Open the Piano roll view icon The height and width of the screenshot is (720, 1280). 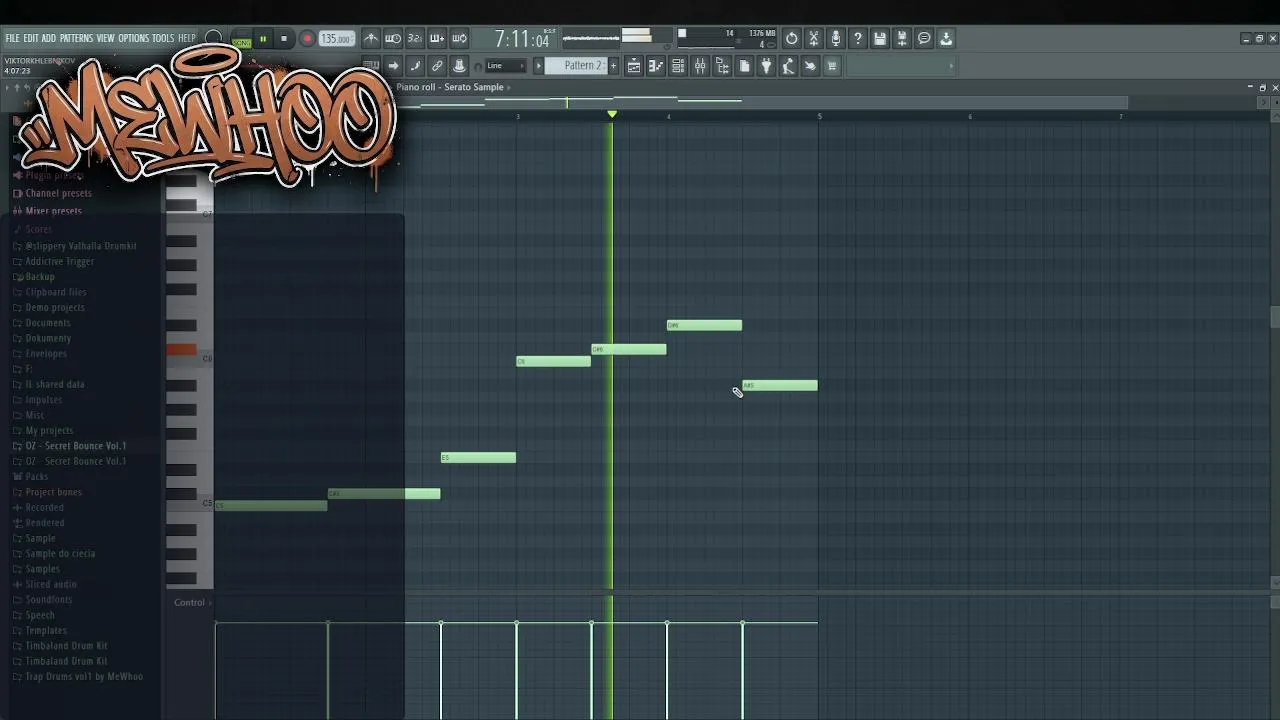coord(656,66)
